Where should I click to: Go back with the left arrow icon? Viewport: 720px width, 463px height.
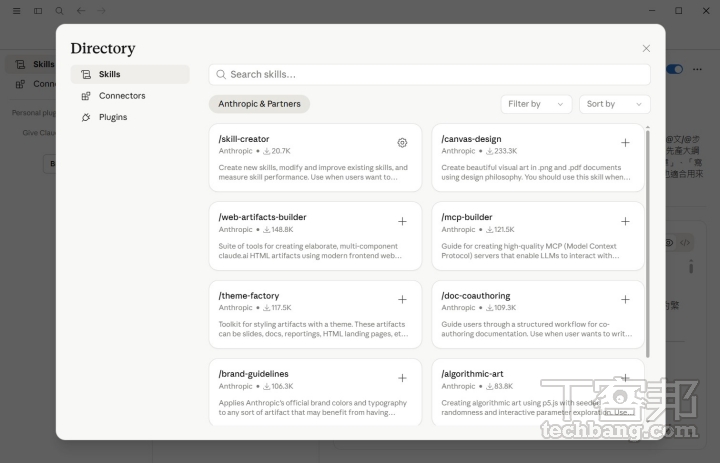(x=81, y=11)
